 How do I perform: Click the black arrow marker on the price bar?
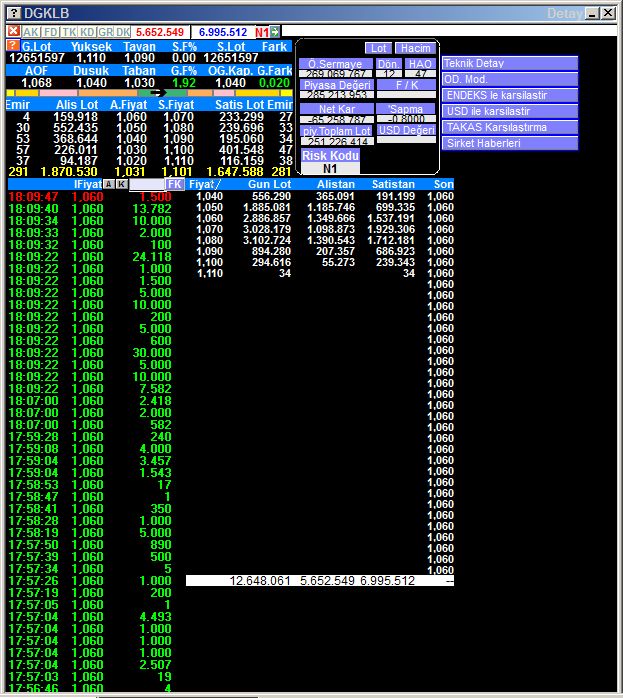[x=158, y=93]
